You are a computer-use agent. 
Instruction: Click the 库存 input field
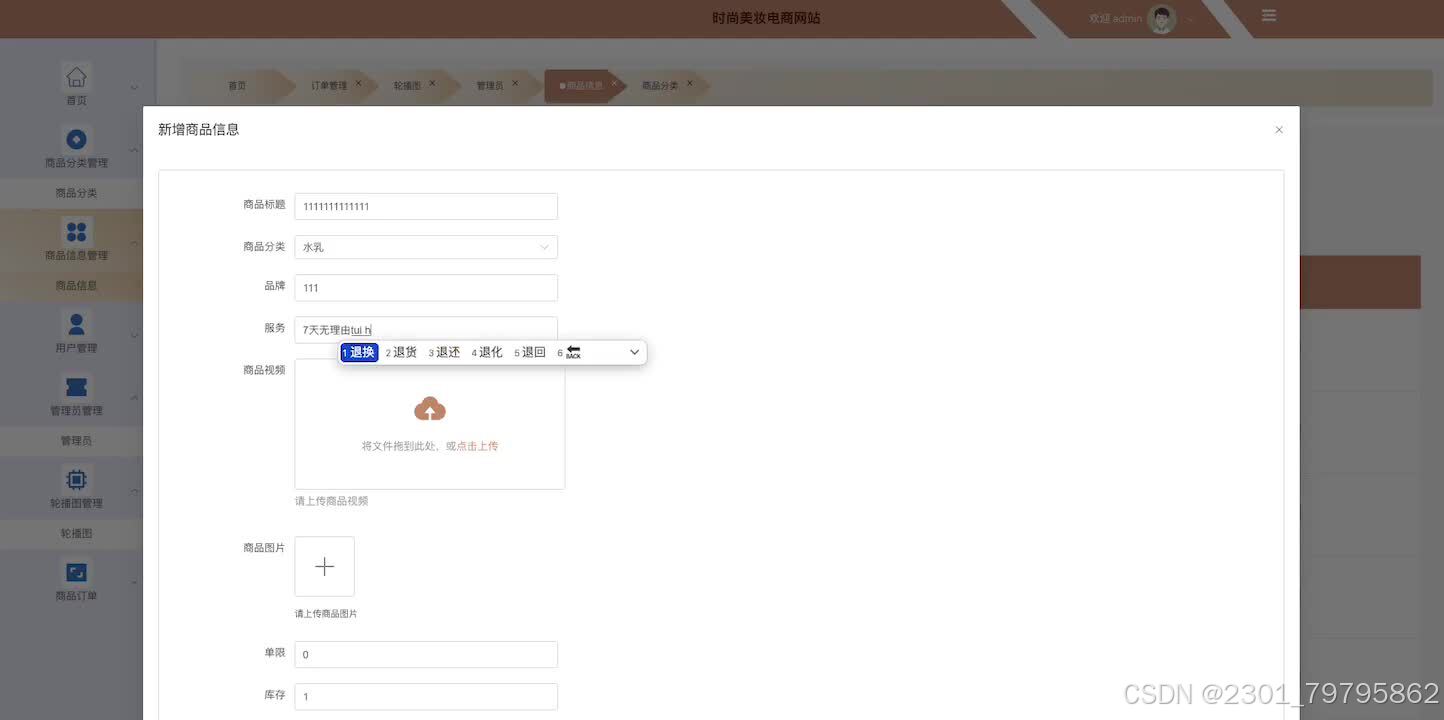point(426,696)
